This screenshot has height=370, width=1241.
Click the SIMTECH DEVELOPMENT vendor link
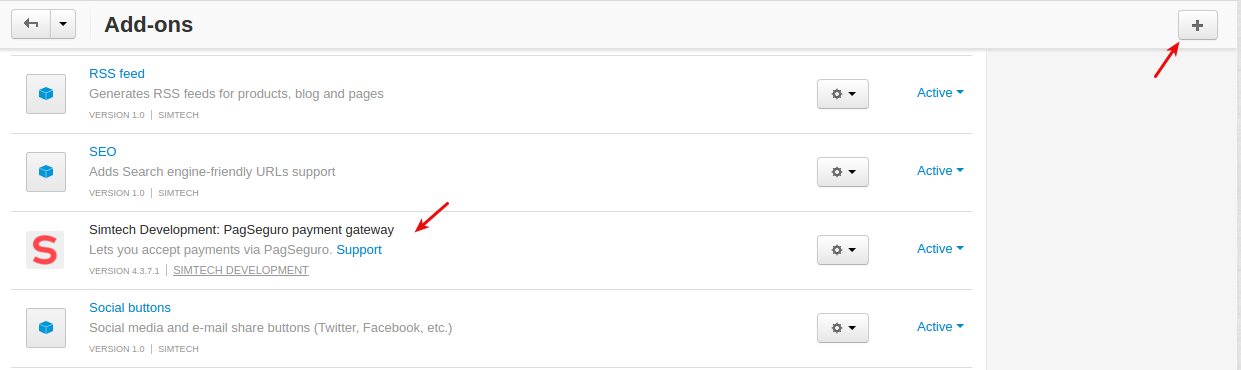(241, 270)
